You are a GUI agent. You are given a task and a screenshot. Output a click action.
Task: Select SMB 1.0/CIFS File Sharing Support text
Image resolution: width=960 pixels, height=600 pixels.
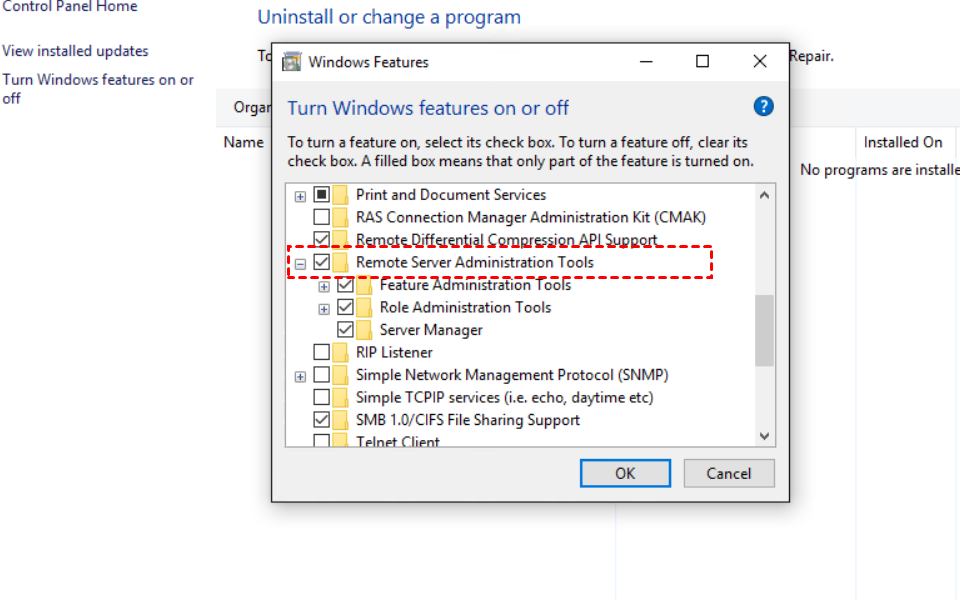click(x=468, y=420)
